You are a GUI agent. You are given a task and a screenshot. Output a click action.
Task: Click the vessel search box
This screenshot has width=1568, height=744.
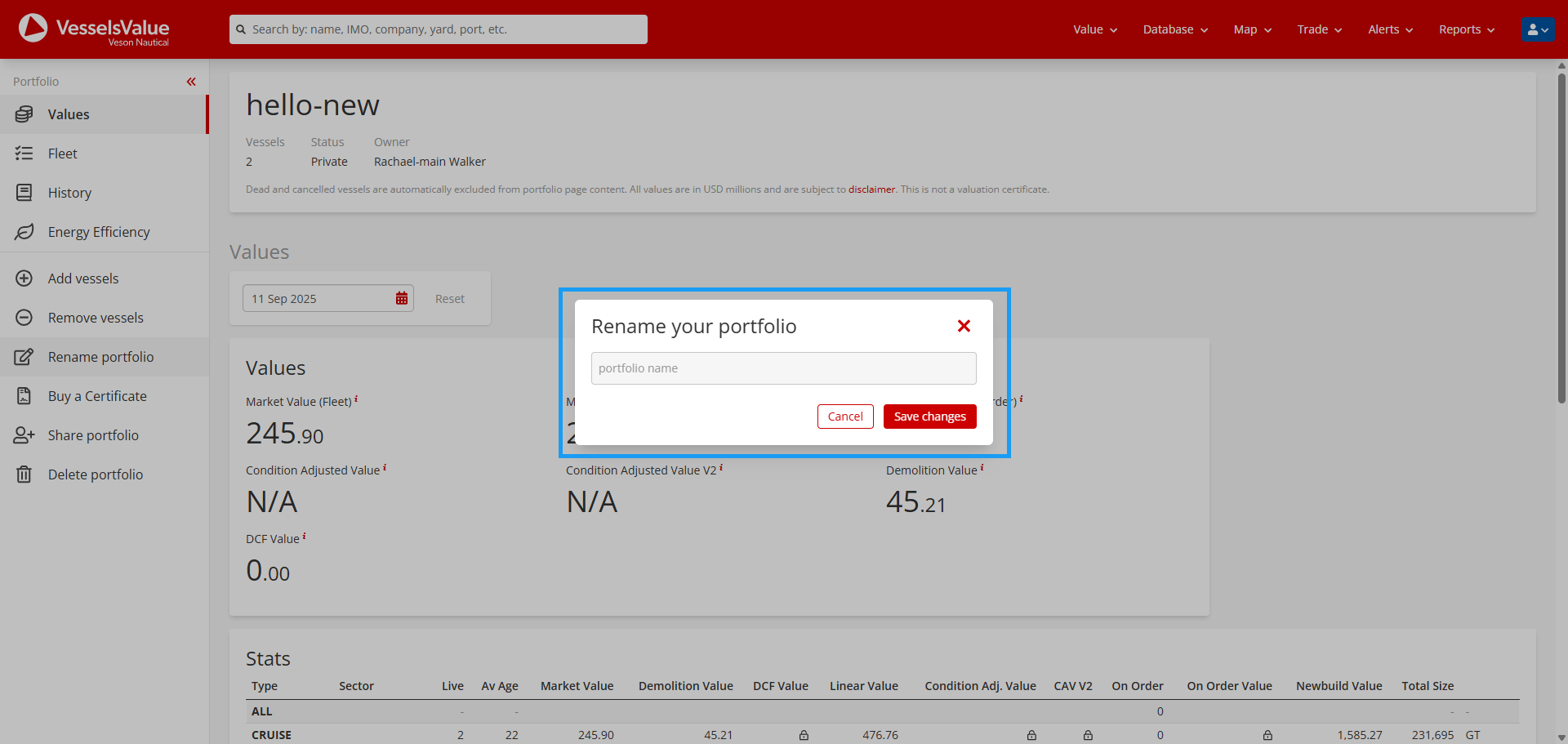(439, 29)
